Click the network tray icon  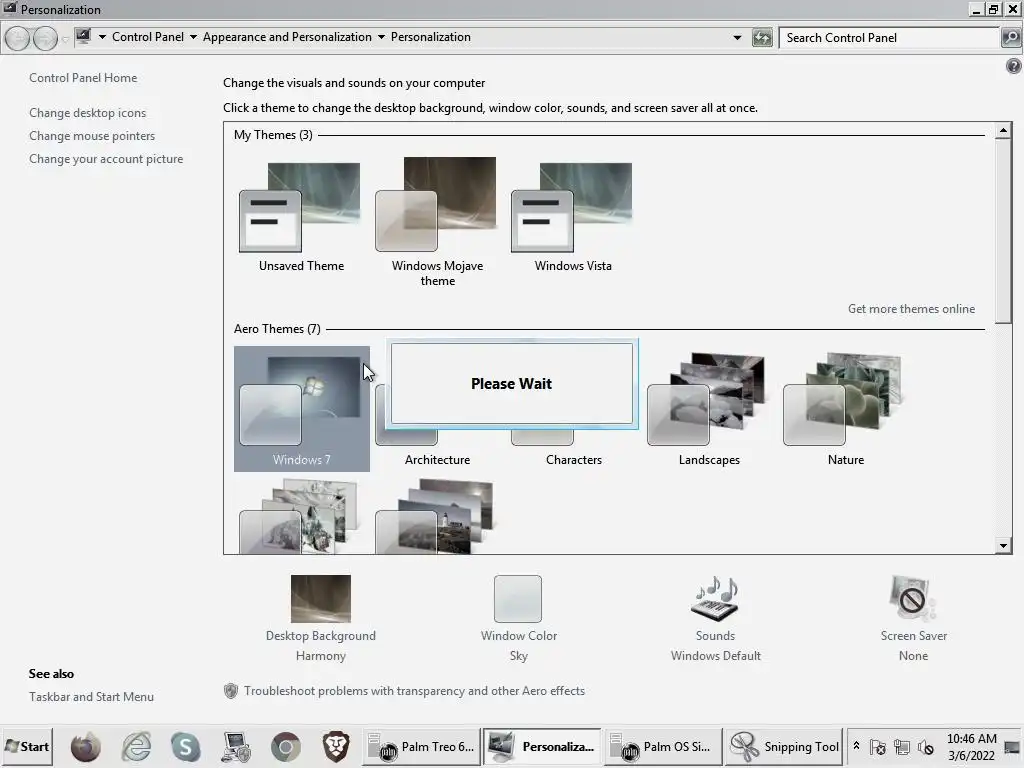902,746
